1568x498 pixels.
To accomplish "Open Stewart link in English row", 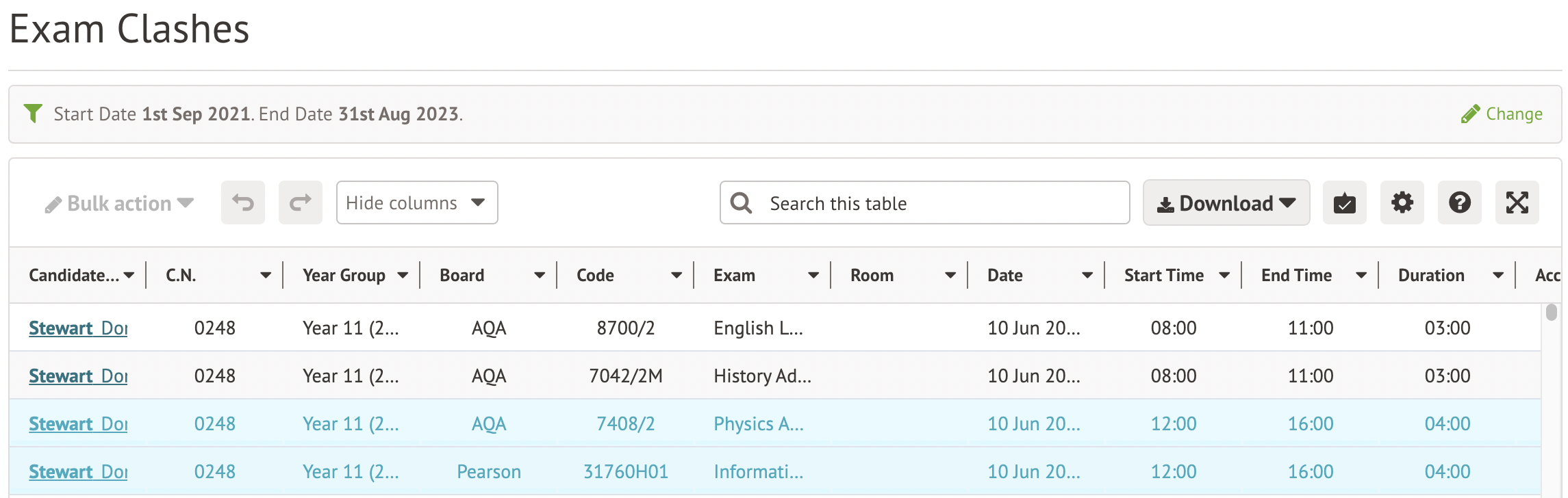I will click(x=77, y=328).
